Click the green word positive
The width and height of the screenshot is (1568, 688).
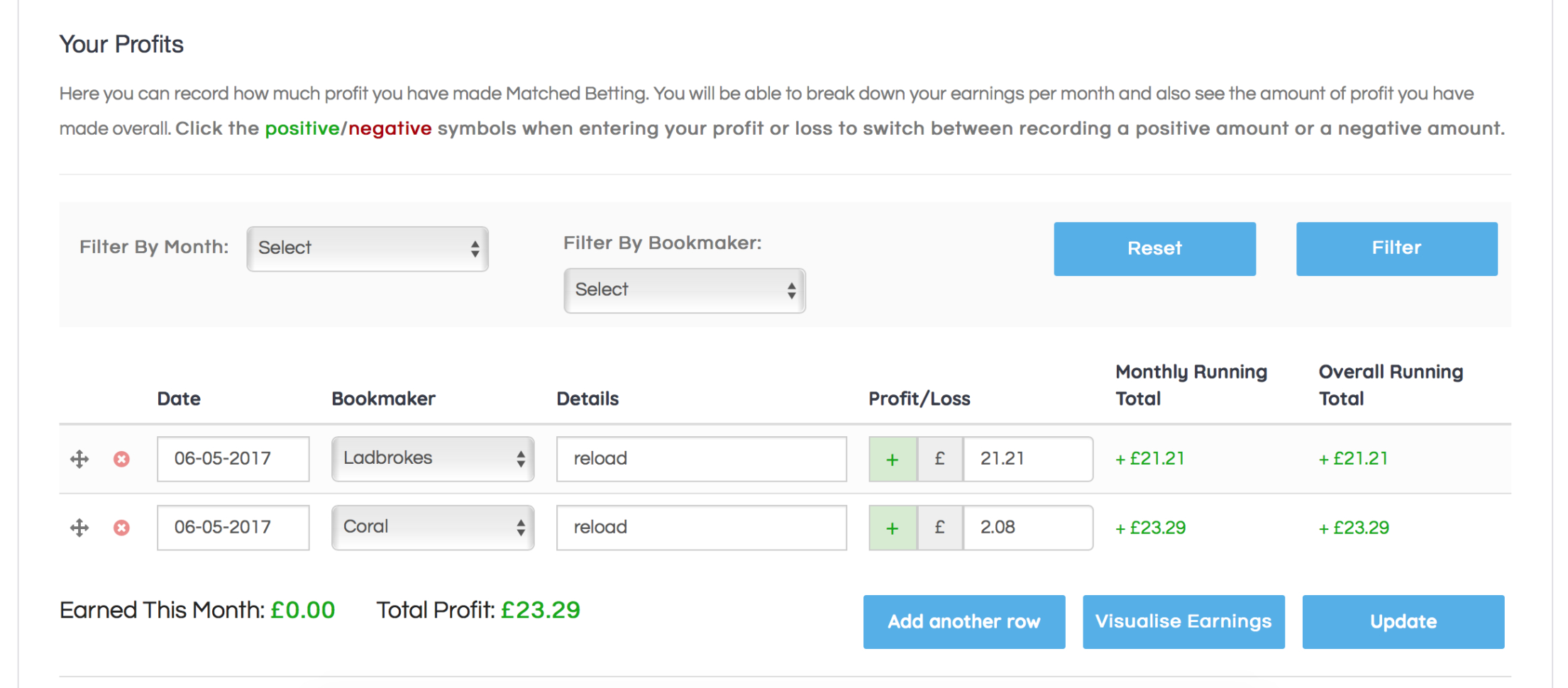click(302, 129)
